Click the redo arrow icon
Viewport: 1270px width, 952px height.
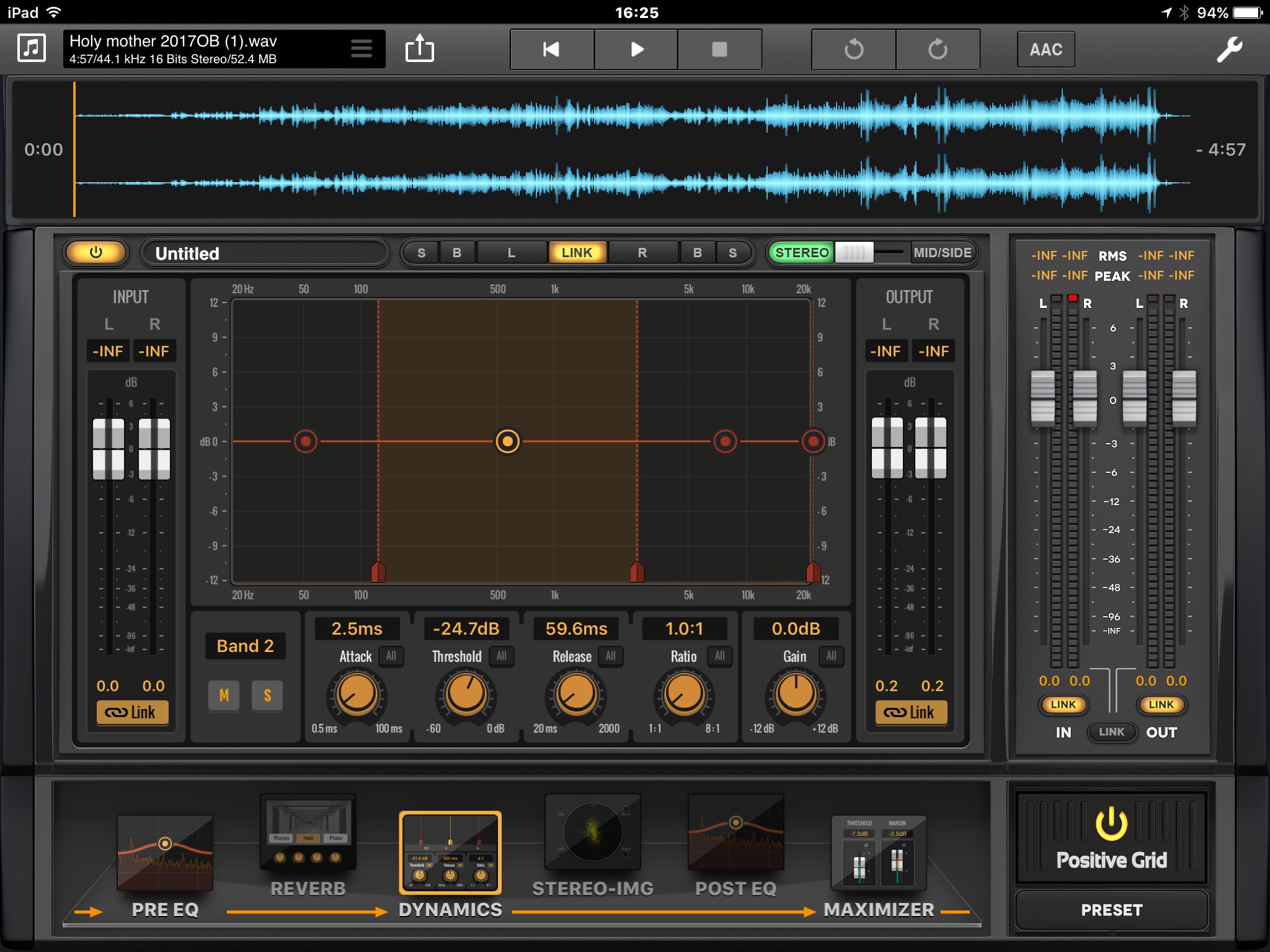[938, 49]
